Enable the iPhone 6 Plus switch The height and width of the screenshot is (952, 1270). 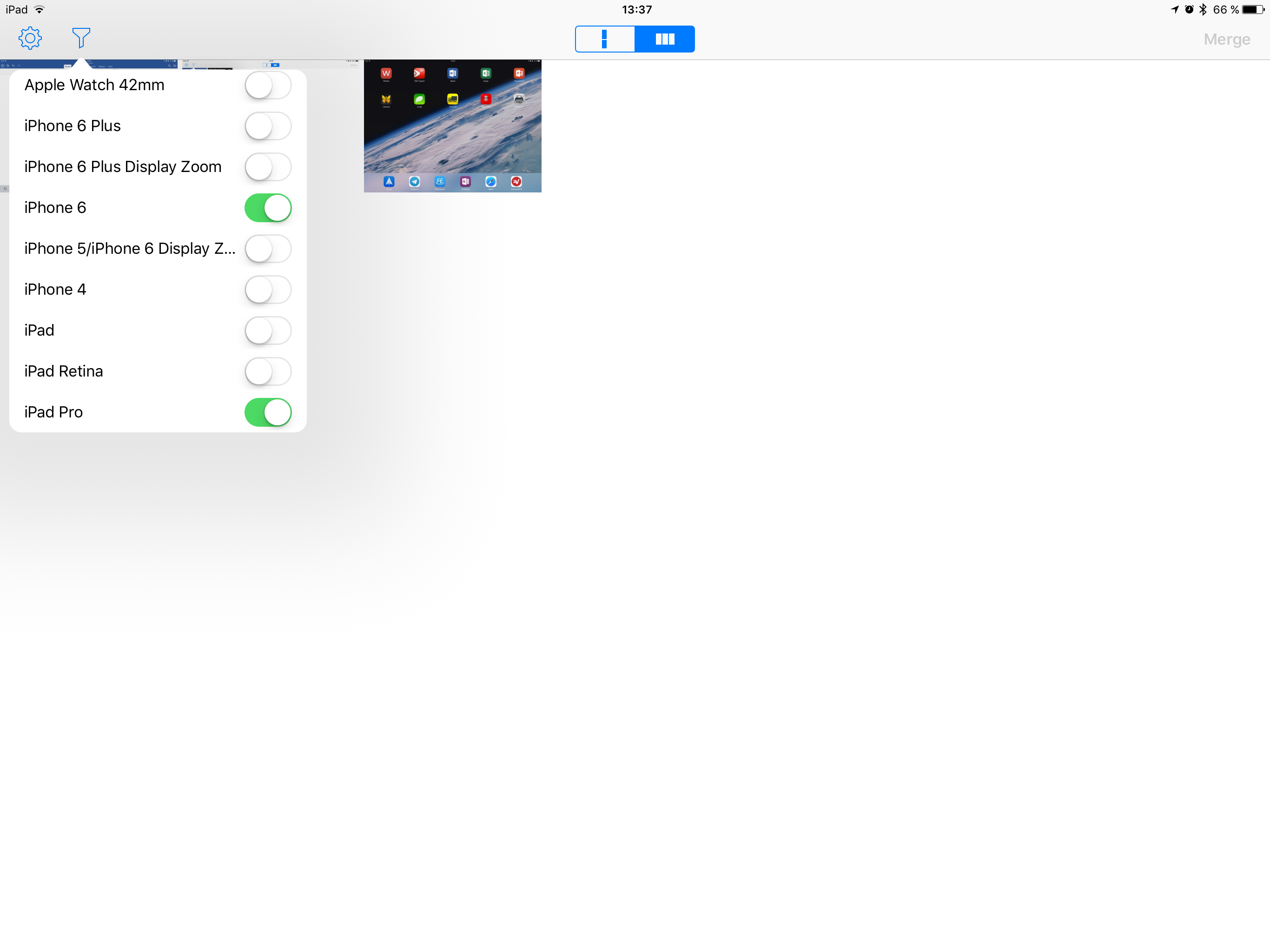pos(268,126)
